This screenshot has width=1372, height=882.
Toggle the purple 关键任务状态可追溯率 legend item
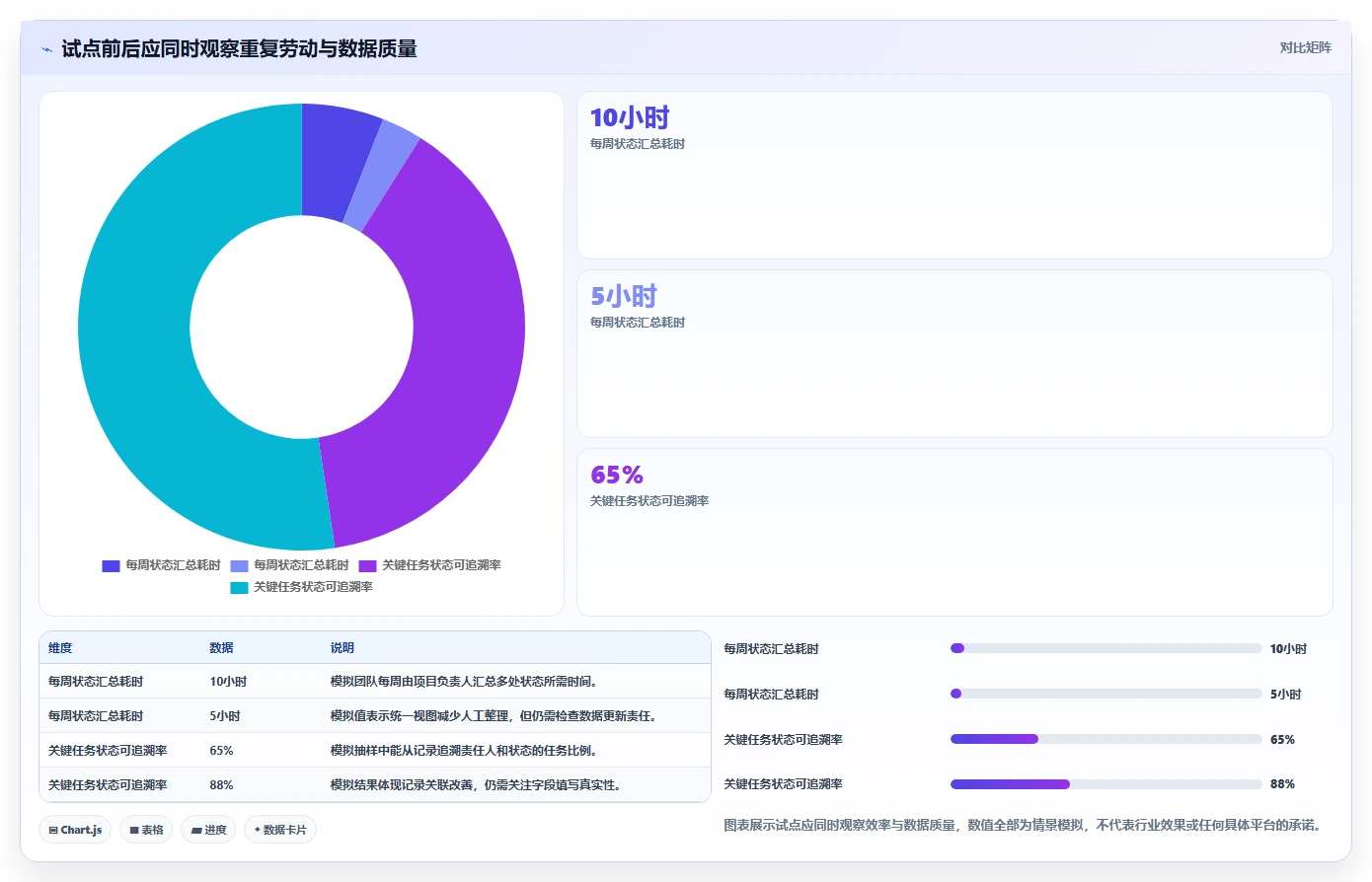[x=430, y=565]
